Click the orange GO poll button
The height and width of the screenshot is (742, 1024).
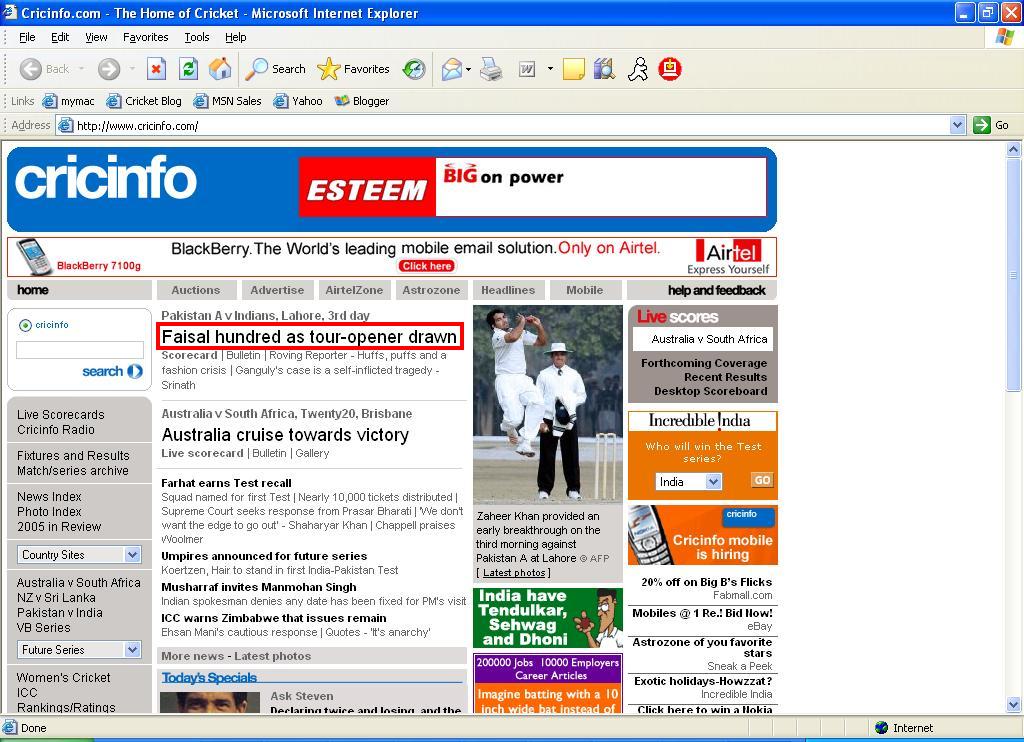click(762, 480)
